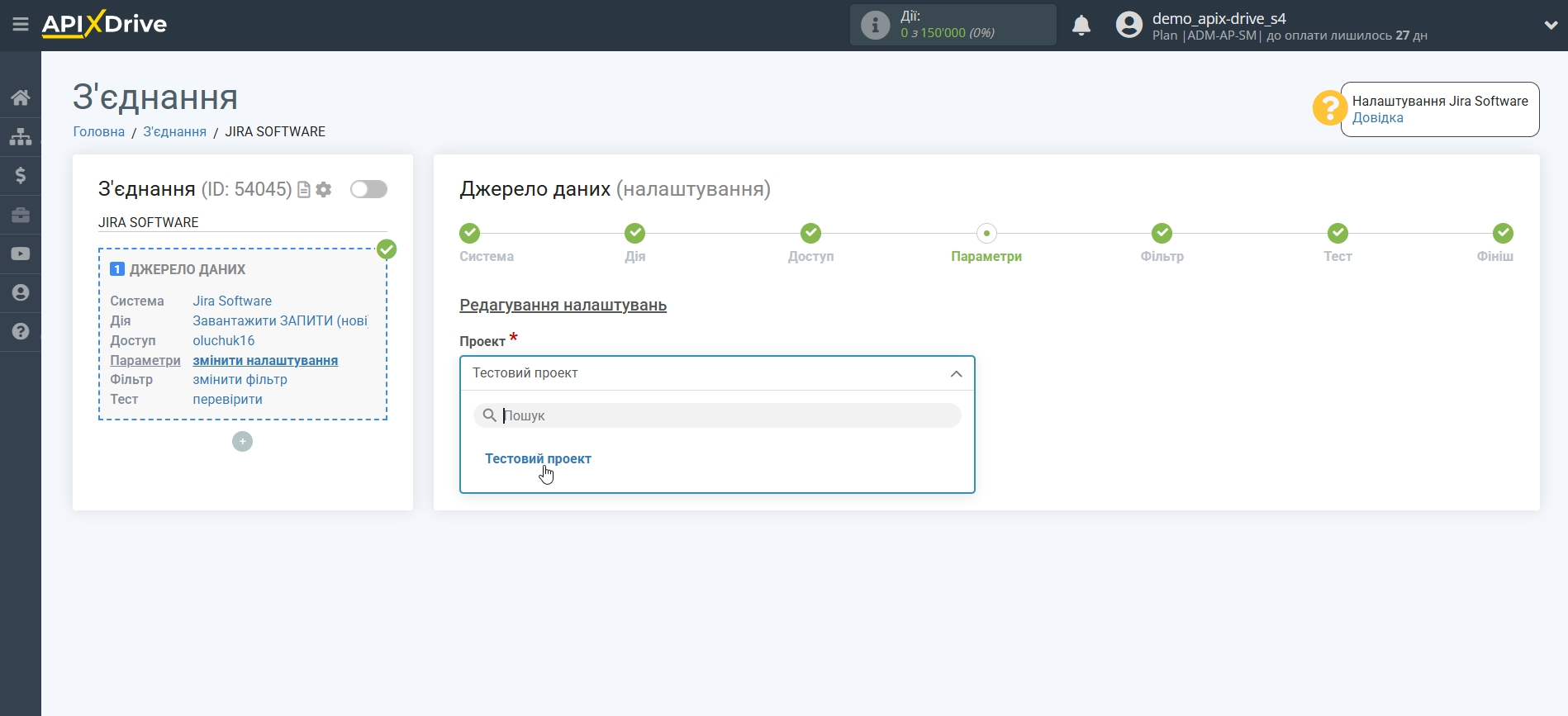The width and height of the screenshot is (1568, 716).
Task: Open the connections sitemap sidebar icon
Action: pyautogui.click(x=21, y=136)
